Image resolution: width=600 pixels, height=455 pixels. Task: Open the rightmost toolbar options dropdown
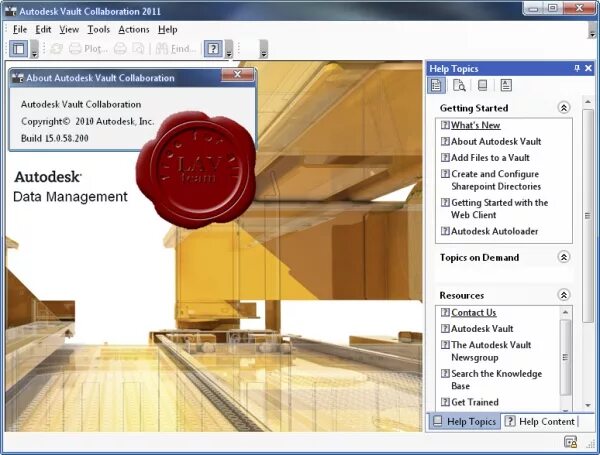tap(264, 49)
